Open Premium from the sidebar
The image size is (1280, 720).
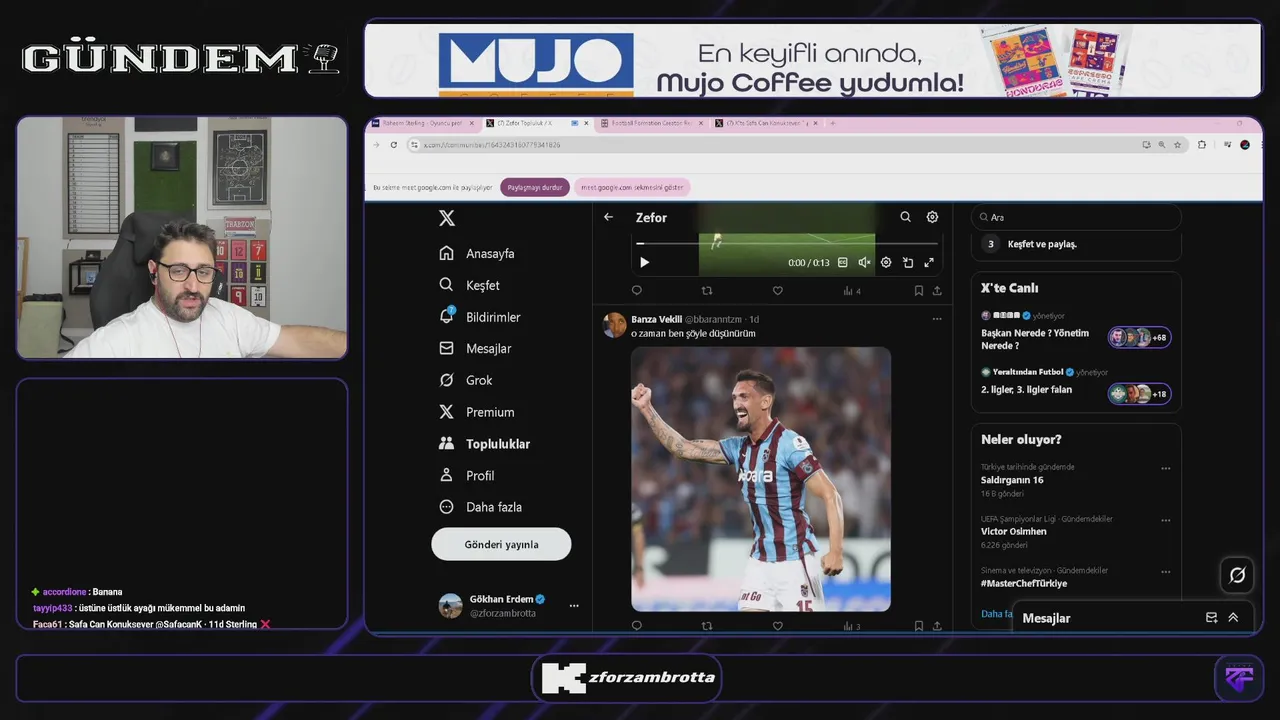[x=477, y=412]
